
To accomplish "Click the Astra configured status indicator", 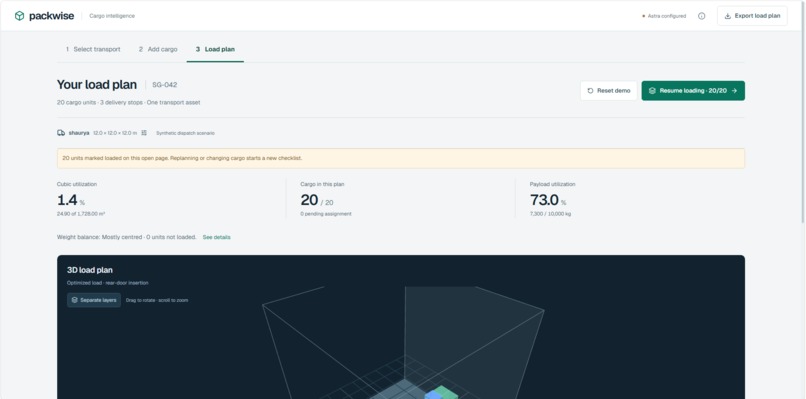I will click(x=664, y=16).
